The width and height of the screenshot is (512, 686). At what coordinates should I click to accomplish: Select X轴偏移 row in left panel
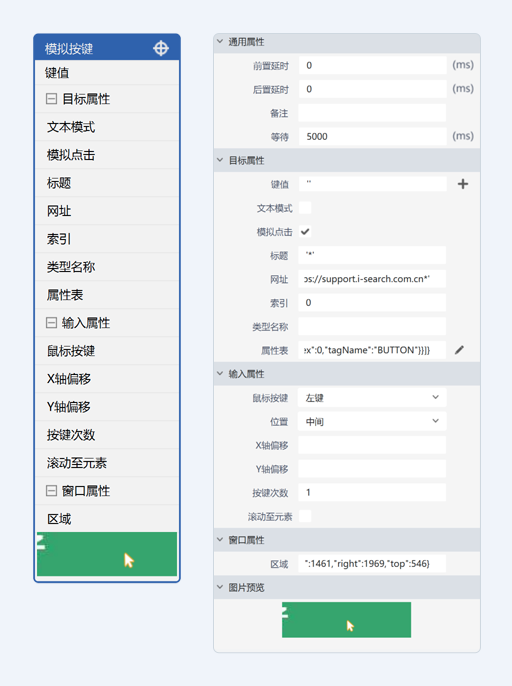click(x=107, y=379)
